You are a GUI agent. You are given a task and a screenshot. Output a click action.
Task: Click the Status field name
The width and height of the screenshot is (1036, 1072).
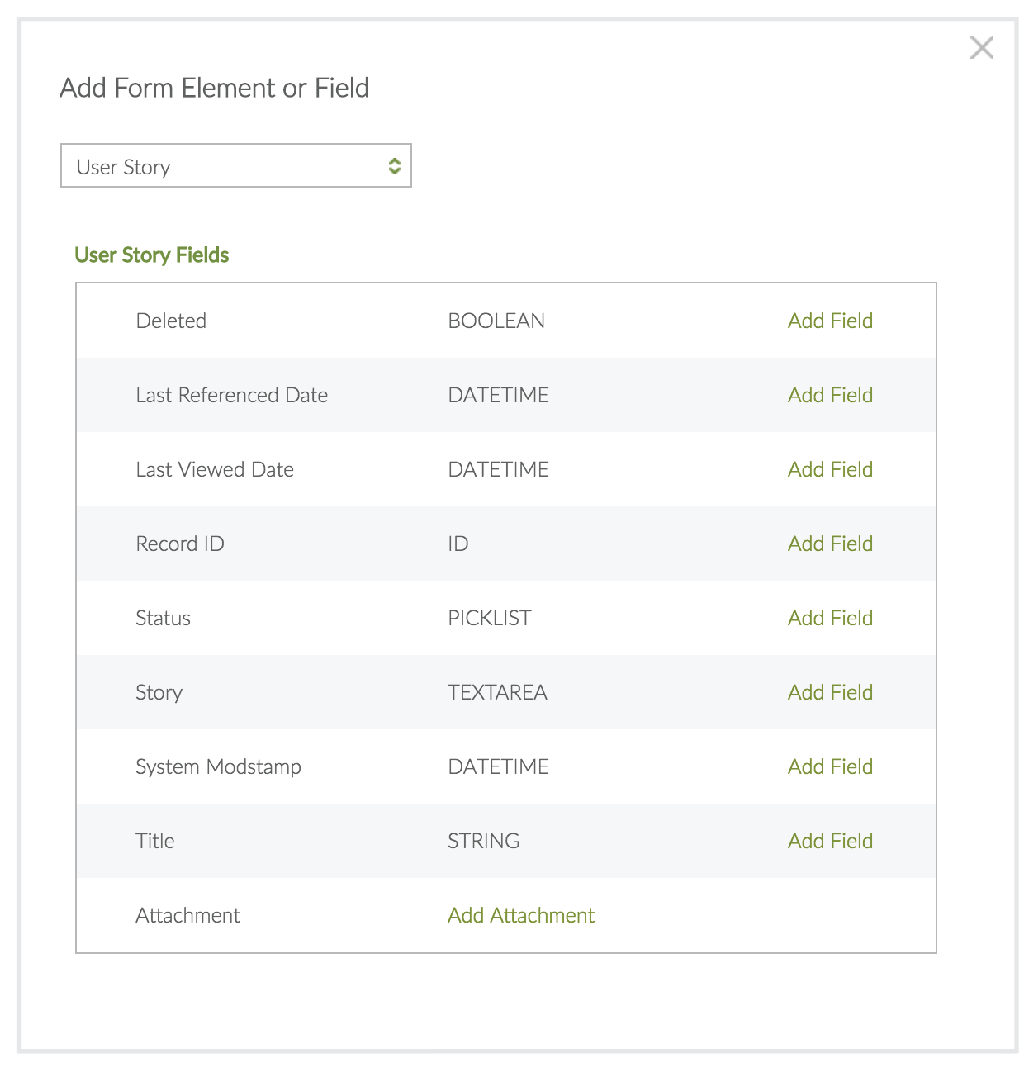163,618
